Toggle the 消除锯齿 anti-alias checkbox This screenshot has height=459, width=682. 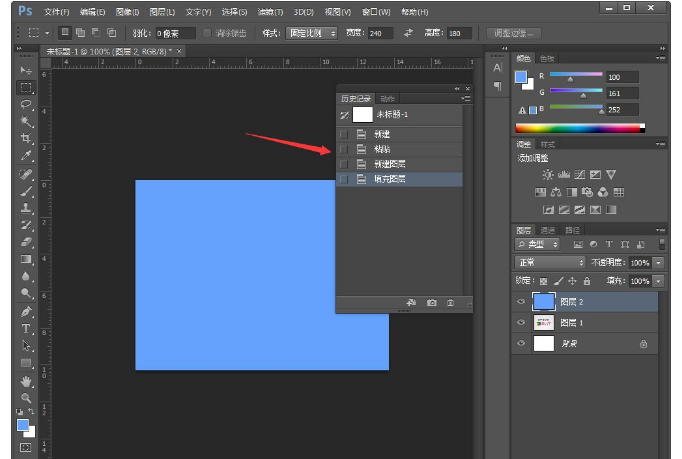(x=207, y=33)
